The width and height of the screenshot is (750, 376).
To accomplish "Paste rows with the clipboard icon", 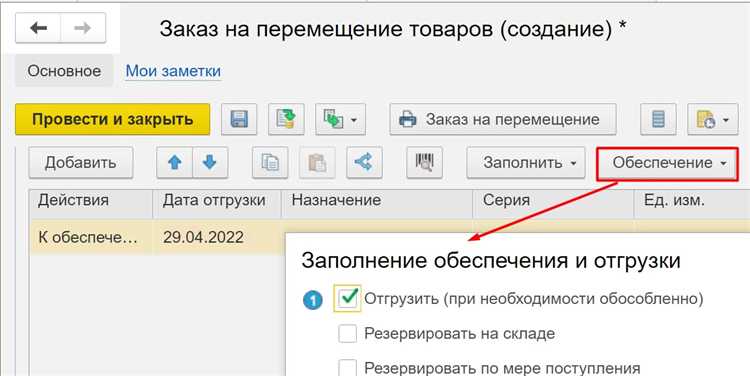I will 317,163.
